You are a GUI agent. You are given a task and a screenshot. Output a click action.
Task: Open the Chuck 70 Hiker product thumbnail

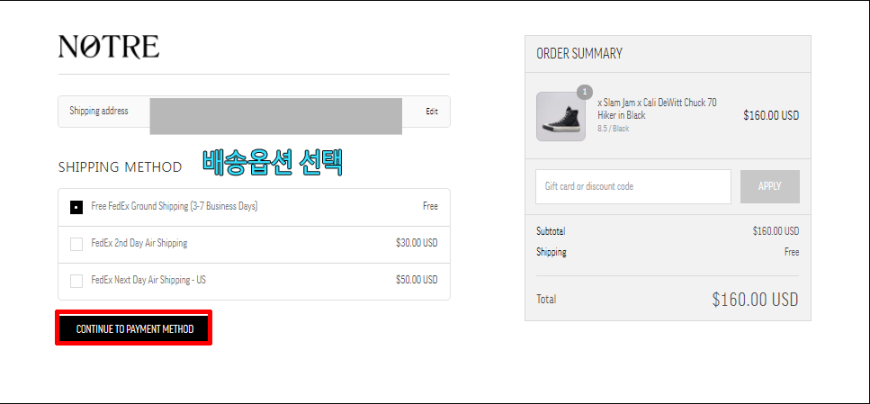[x=560, y=117]
